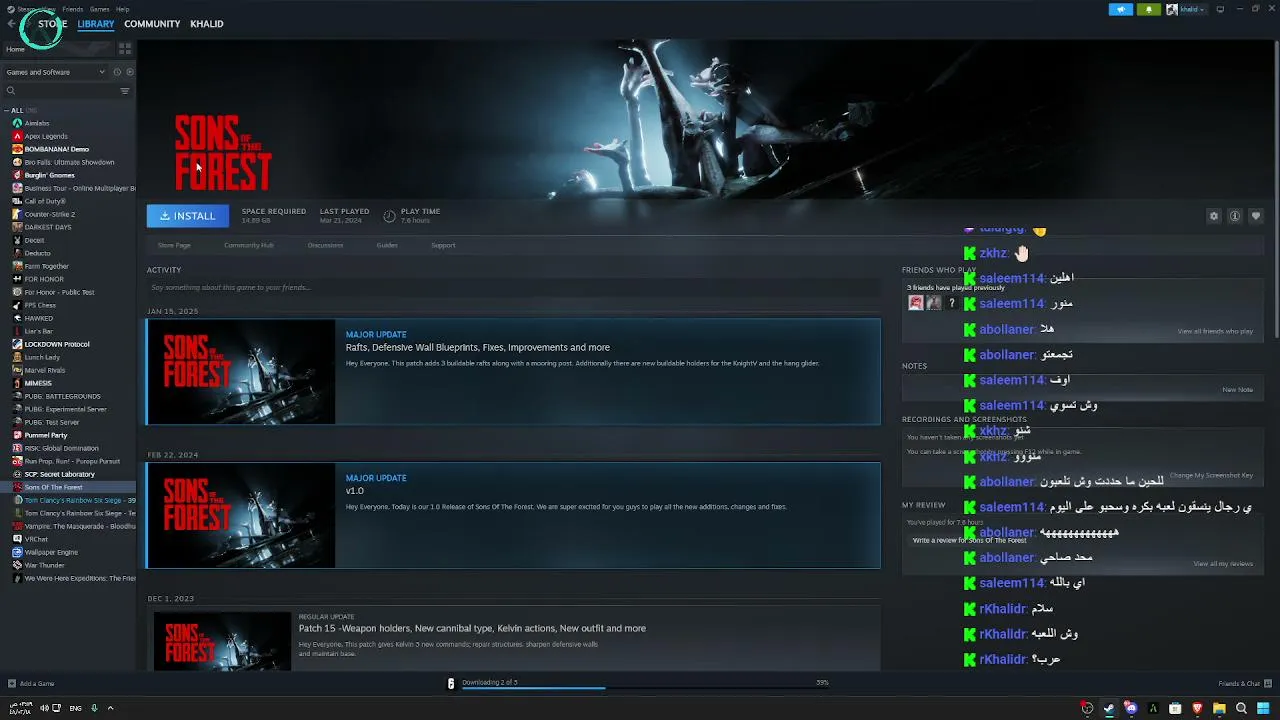Select PUBG: BATTLEGROUNDS in library list
This screenshot has width=1280, height=720.
tap(68, 396)
